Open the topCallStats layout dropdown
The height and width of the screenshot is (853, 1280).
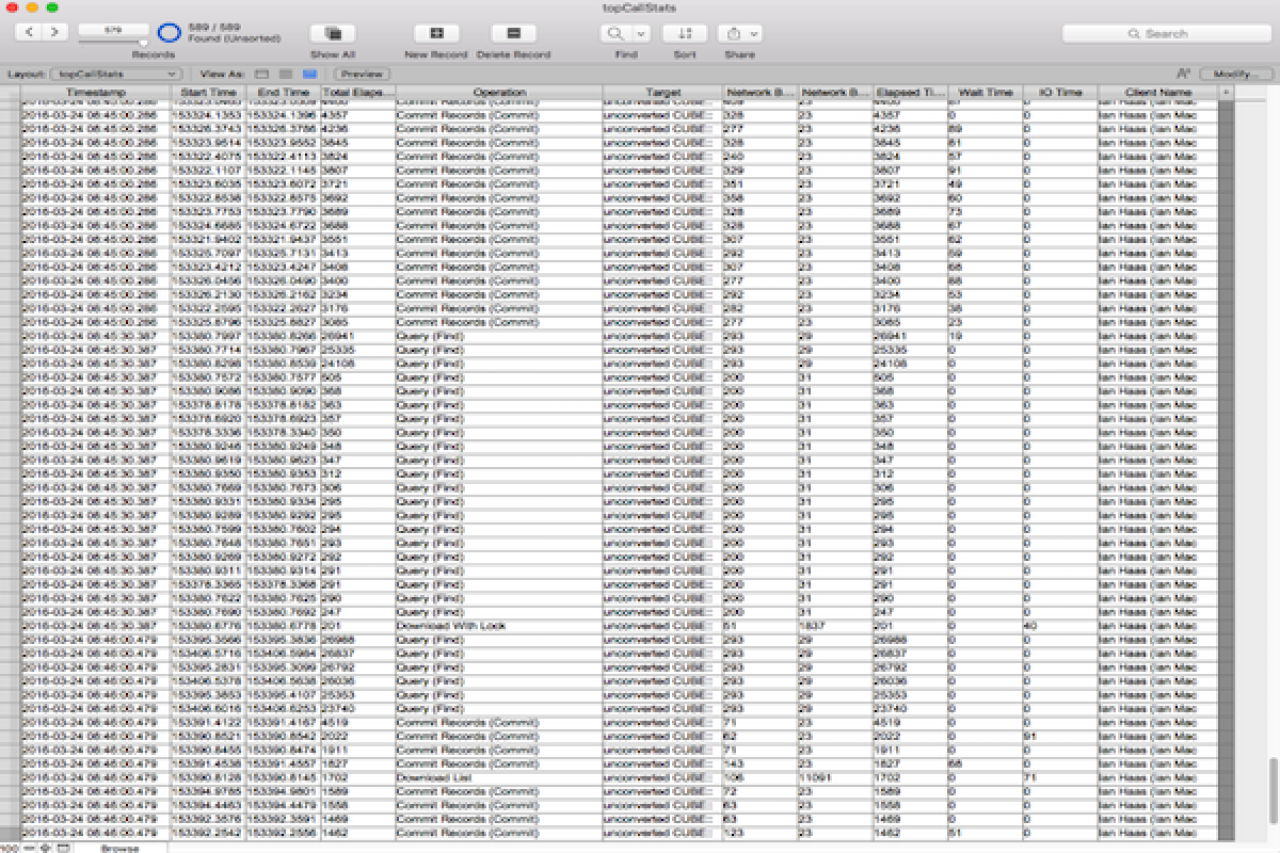[x=117, y=74]
